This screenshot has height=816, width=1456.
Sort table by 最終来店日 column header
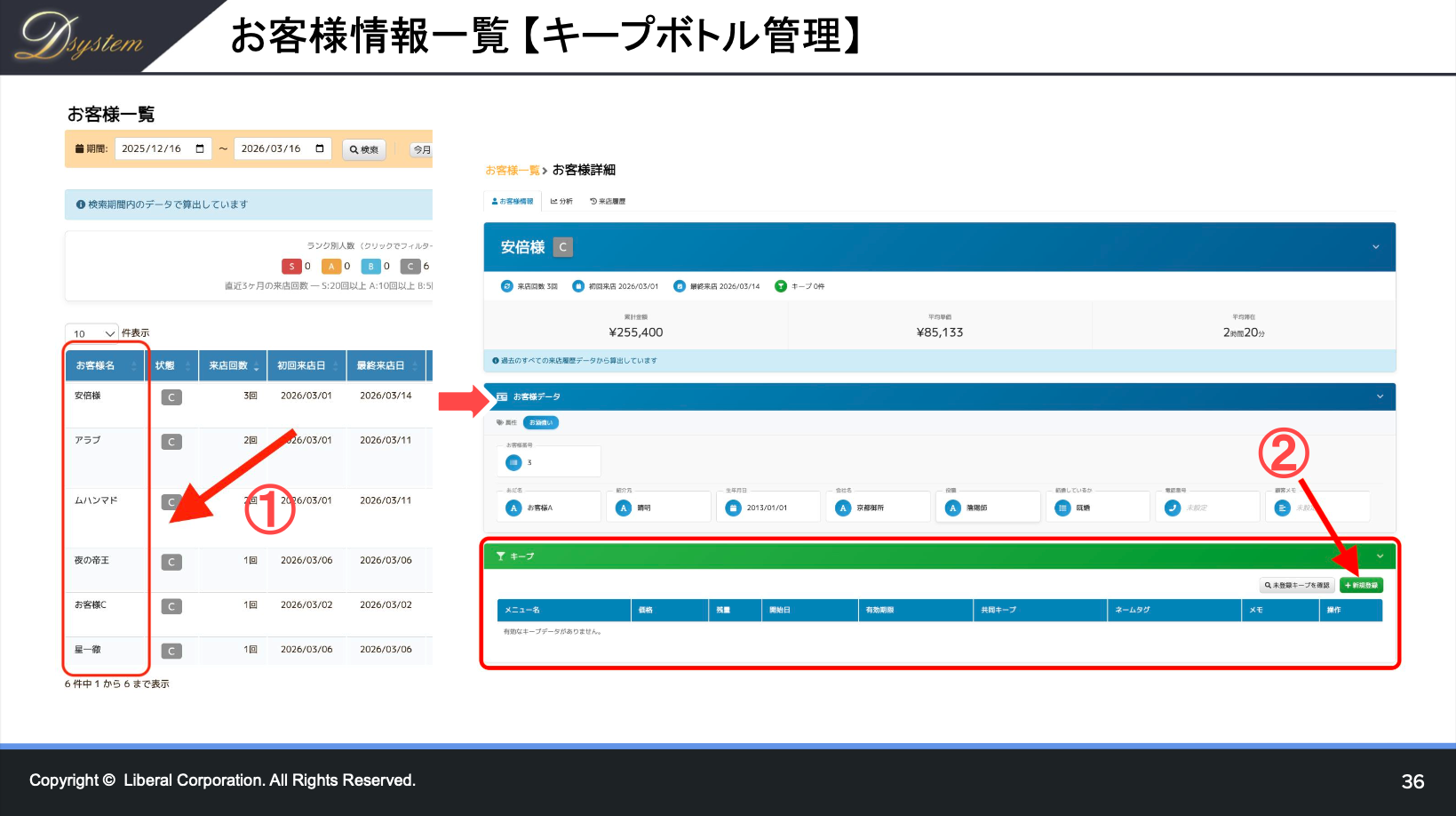pyautogui.click(x=385, y=365)
